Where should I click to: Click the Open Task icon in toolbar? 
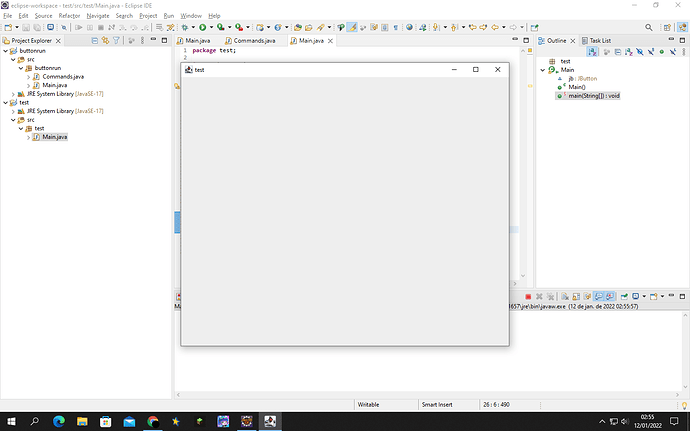pyautogui.click(x=309, y=27)
